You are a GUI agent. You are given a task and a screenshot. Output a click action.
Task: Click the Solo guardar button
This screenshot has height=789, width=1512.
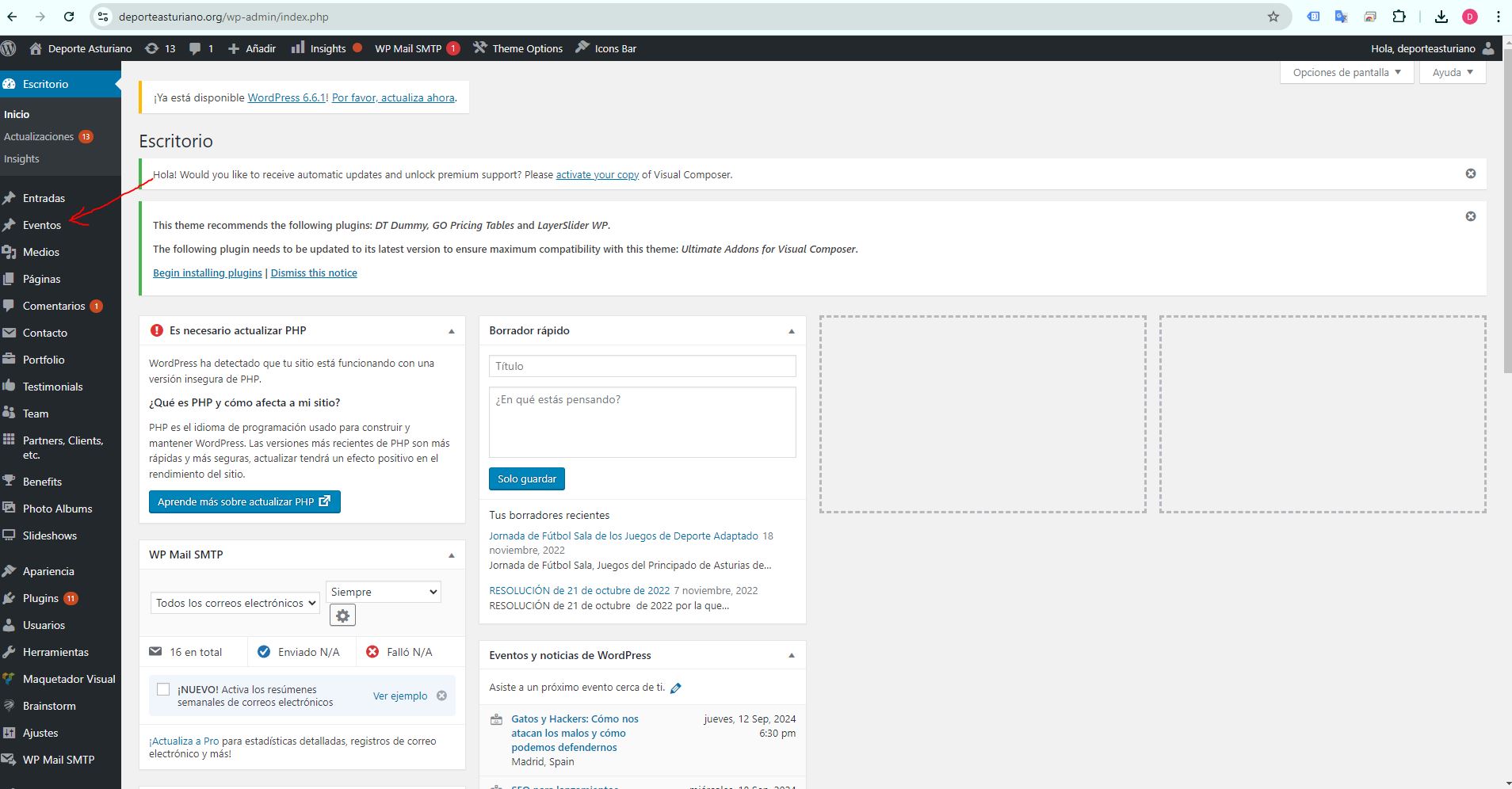tap(527, 478)
